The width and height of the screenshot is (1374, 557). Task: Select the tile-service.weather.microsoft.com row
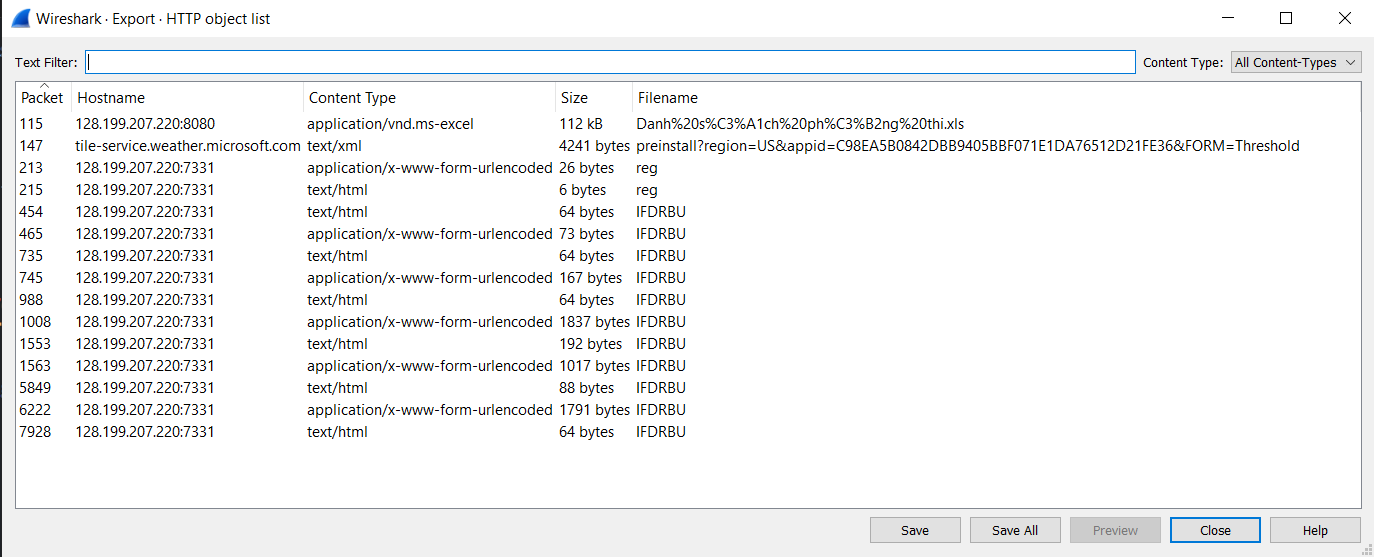click(688, 146)
